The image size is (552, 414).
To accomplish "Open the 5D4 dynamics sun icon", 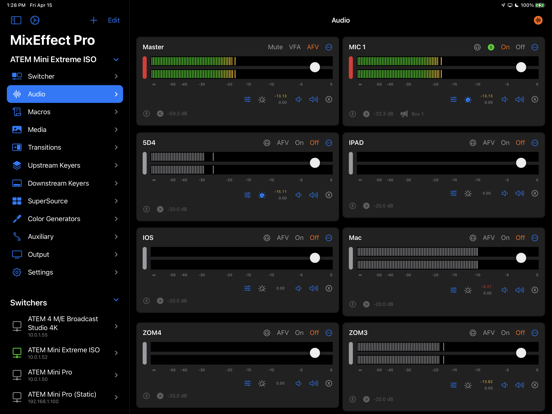I will [x=262, y=195].
